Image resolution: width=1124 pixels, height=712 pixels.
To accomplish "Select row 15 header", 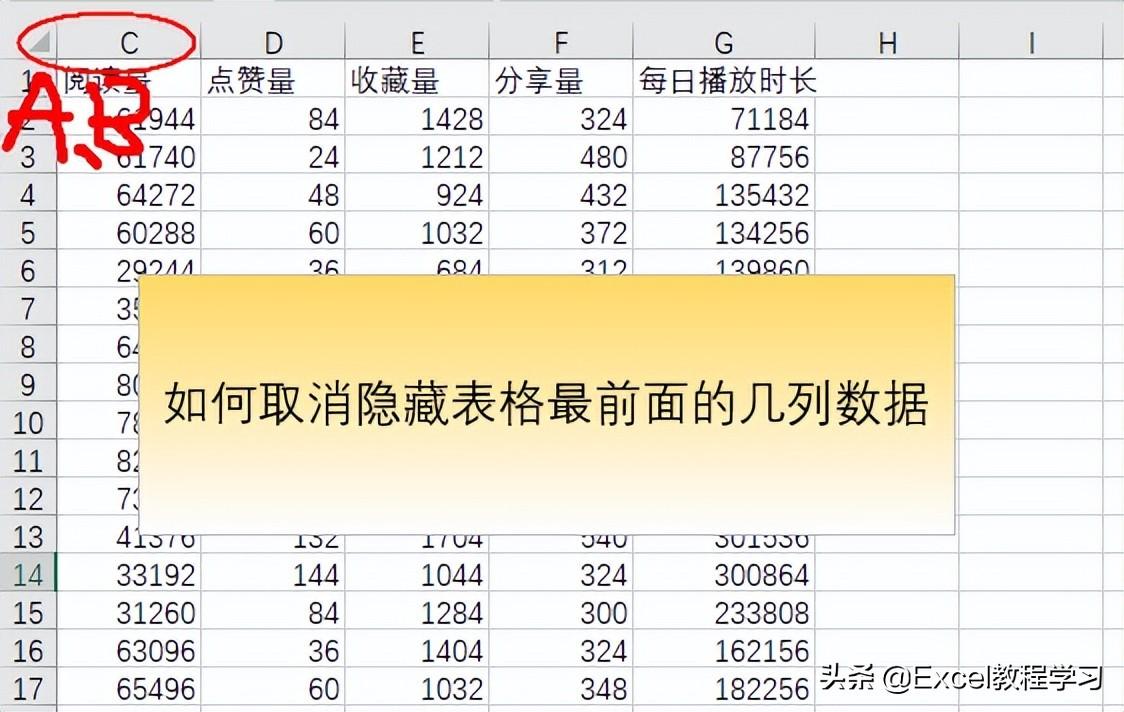I will [28, 612].
